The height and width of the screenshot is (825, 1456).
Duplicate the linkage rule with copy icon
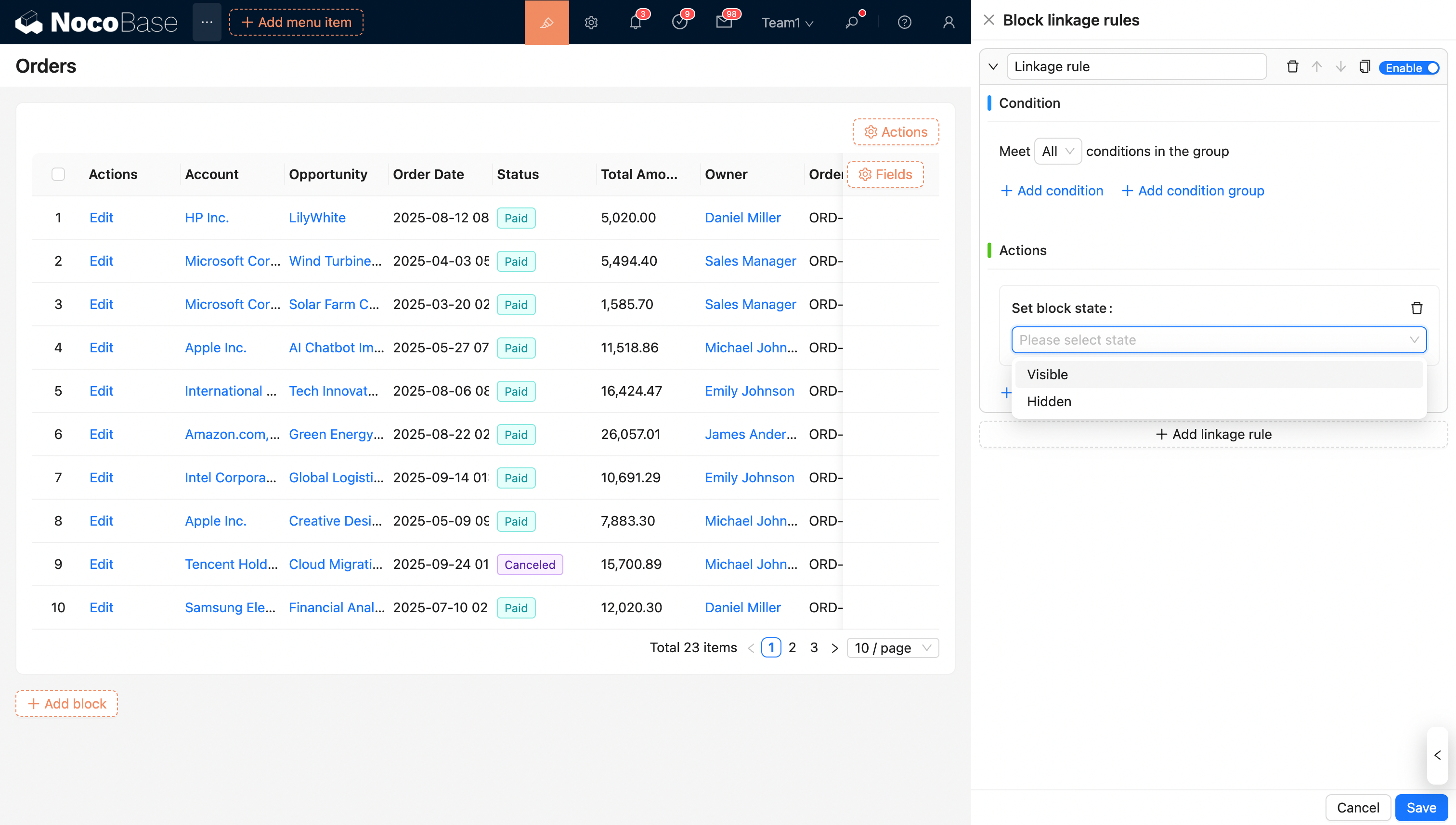click(1364, 67)
